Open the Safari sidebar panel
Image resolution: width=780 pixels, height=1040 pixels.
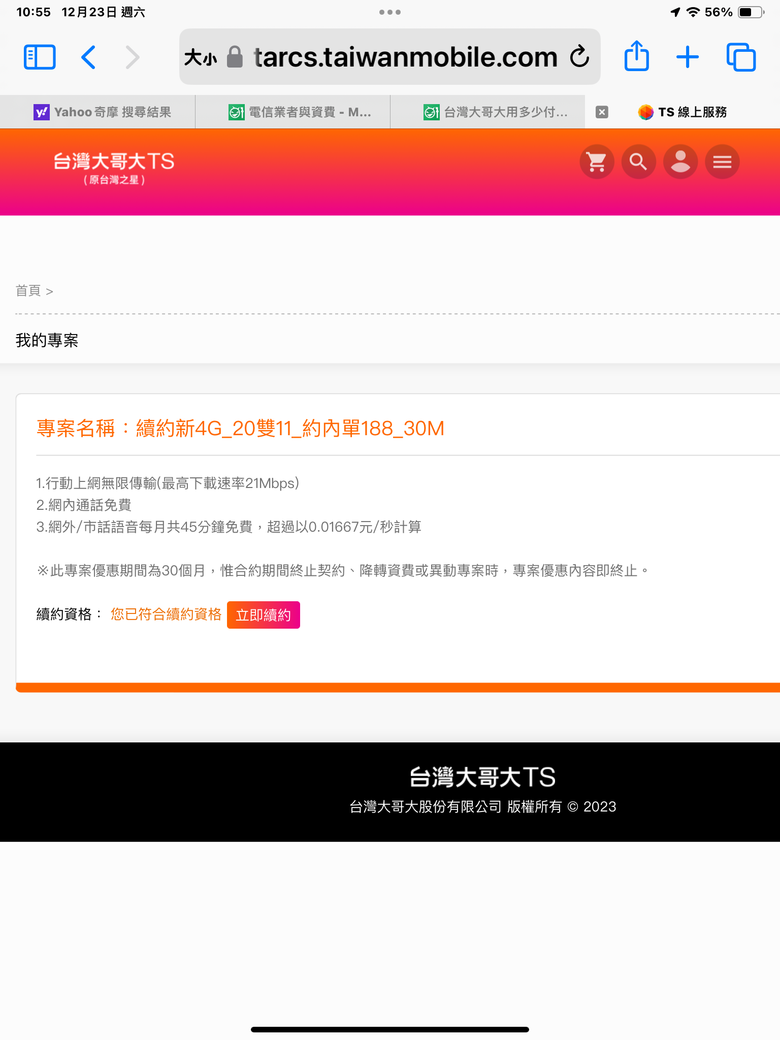coord(40,57)
